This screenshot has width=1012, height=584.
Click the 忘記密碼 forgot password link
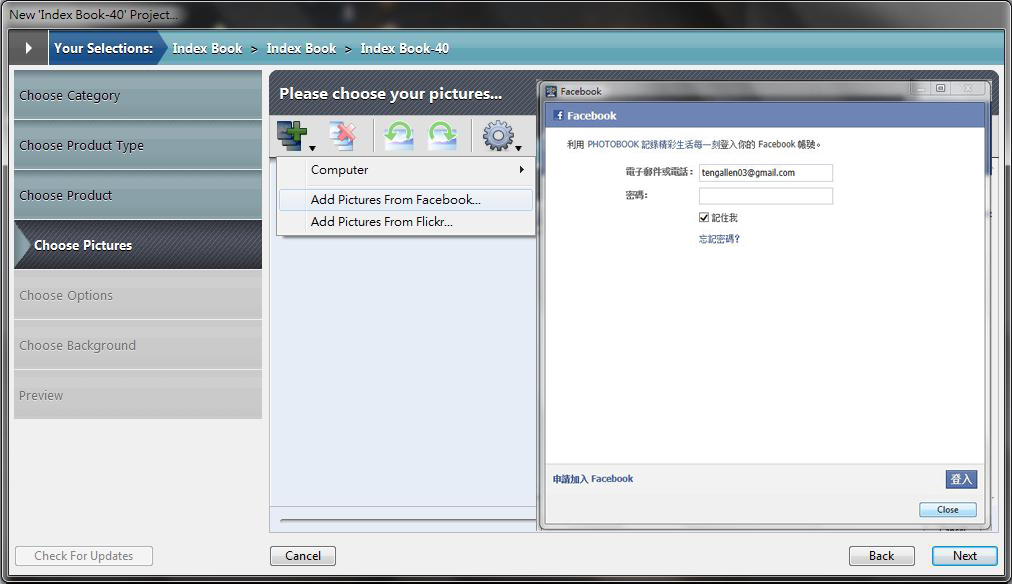[x=719, y=239]
